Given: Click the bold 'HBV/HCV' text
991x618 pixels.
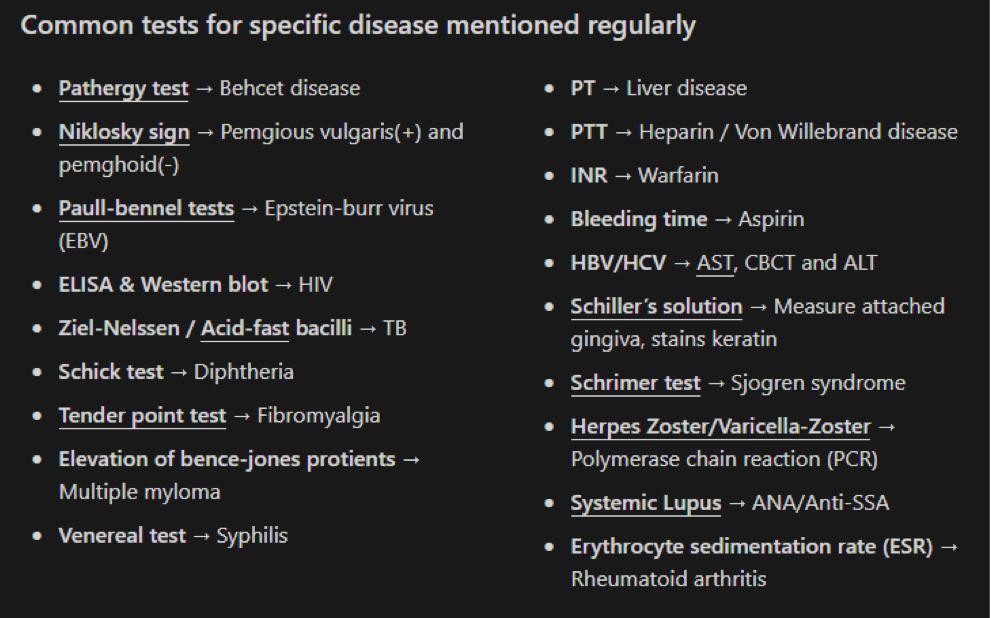Looking at the screenshot, I should [617, 263].
